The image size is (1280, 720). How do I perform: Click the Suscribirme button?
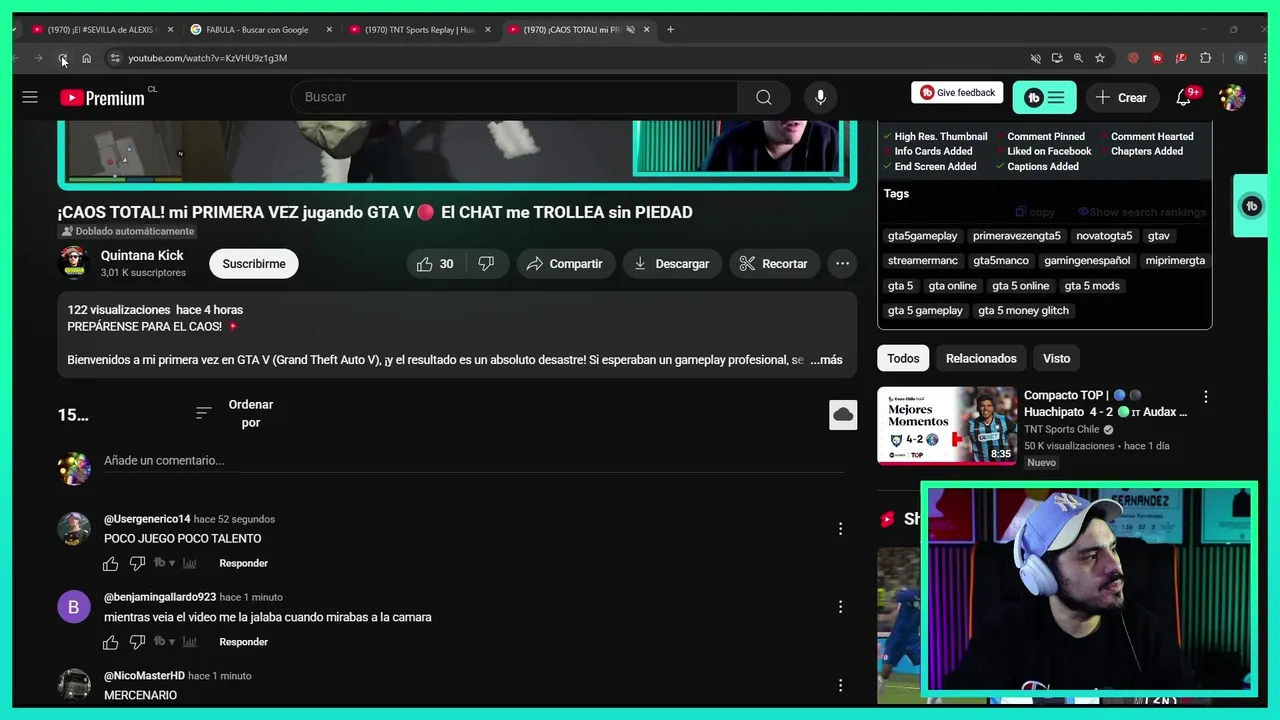[x=254, y=264]
